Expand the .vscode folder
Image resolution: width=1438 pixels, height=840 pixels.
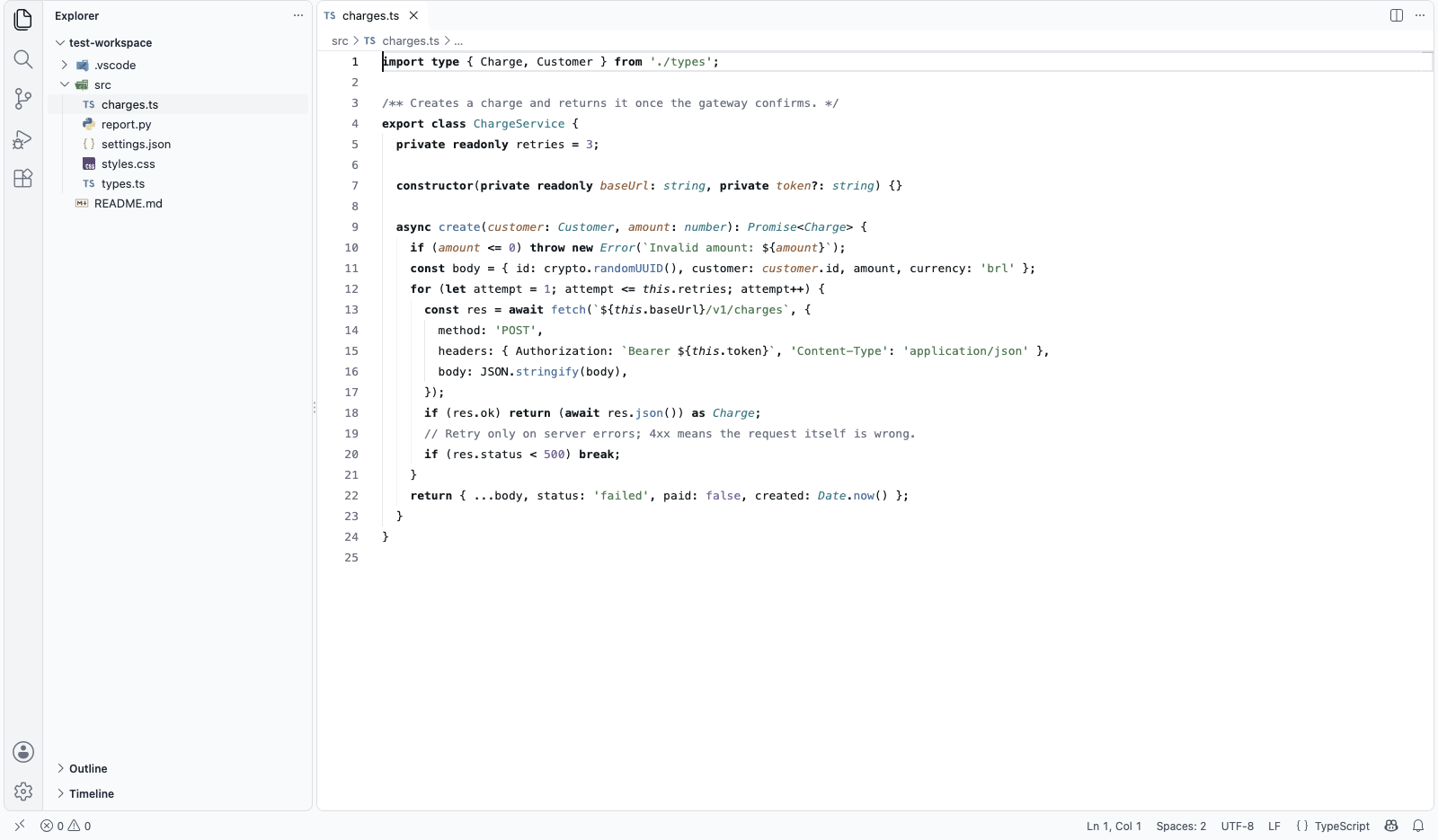coord(64,65)
